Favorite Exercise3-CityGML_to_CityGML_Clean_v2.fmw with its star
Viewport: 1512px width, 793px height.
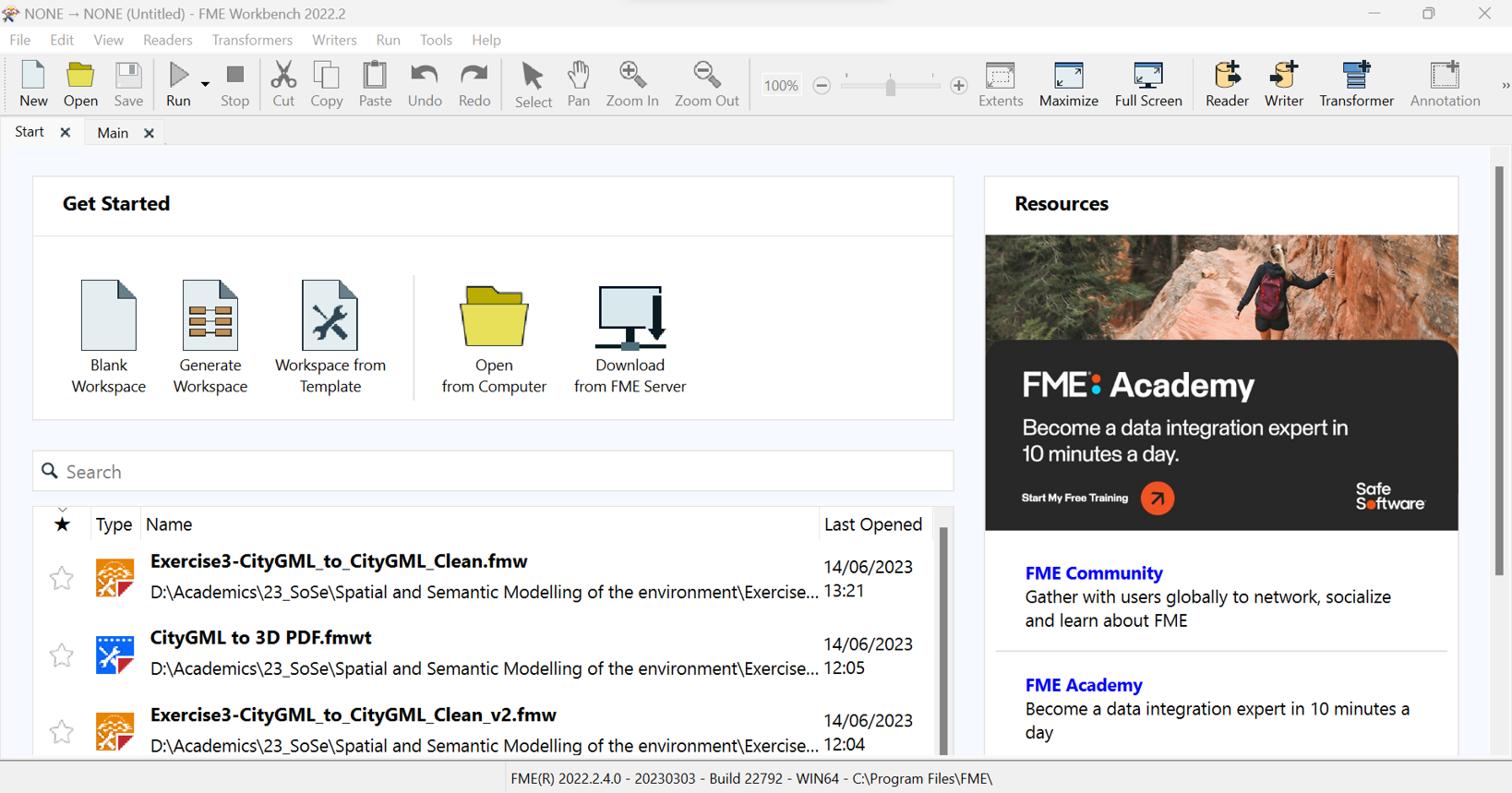point(62,732)
